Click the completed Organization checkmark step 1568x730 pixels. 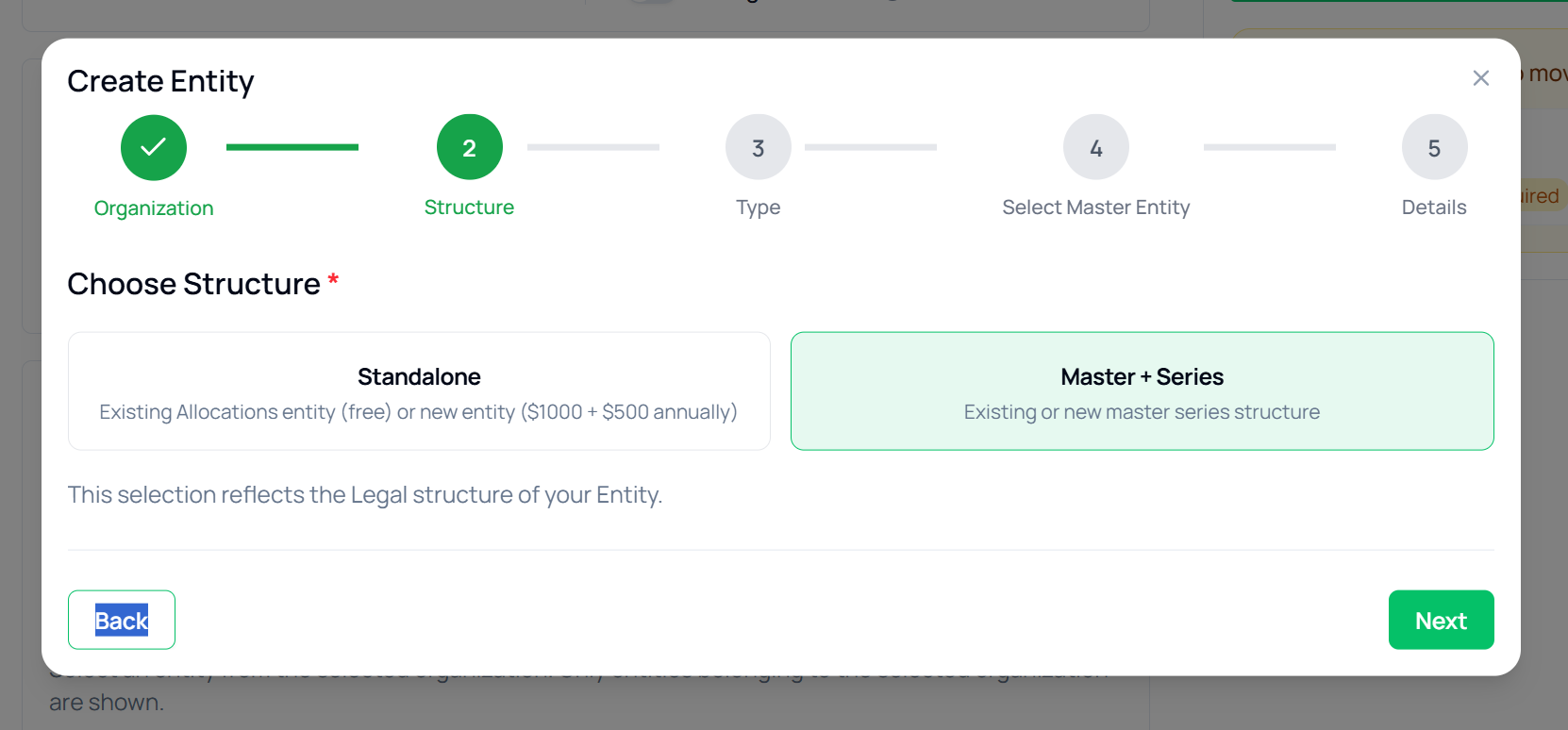point(154,147)
